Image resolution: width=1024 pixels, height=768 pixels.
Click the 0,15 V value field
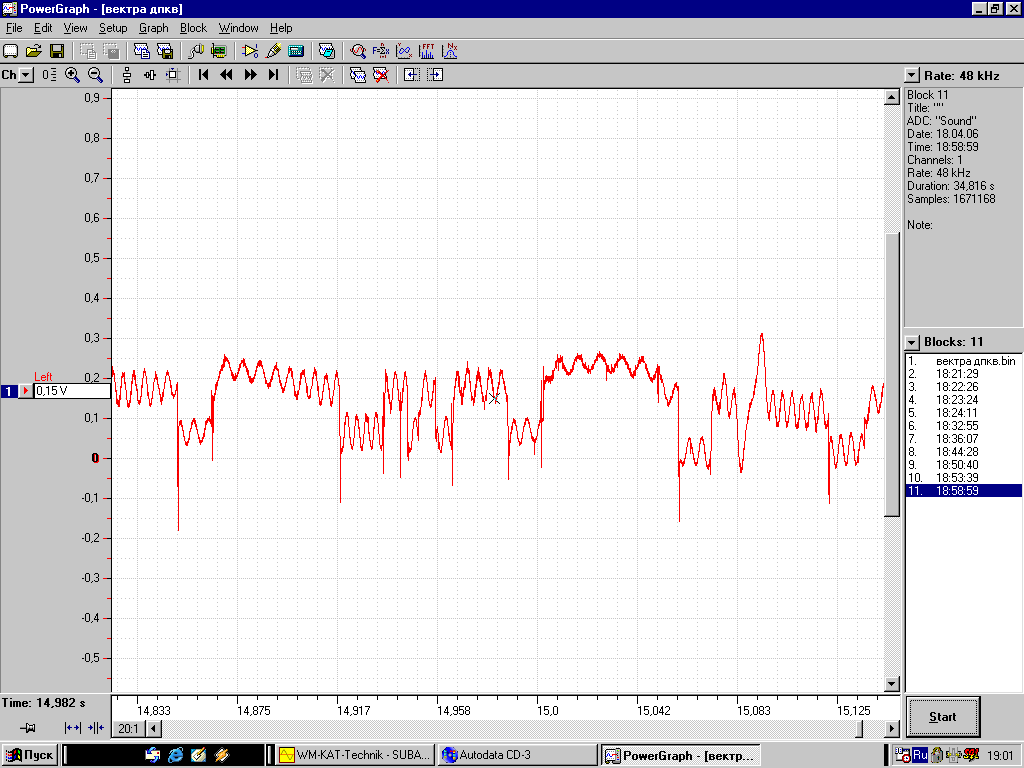point(72,391)
